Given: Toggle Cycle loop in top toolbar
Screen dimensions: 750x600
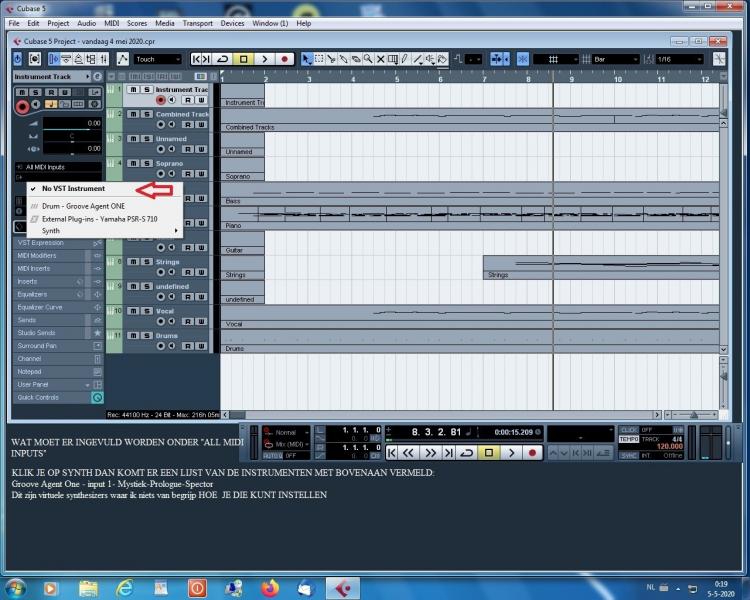Looking at the screenshot, I should point(222,59).
